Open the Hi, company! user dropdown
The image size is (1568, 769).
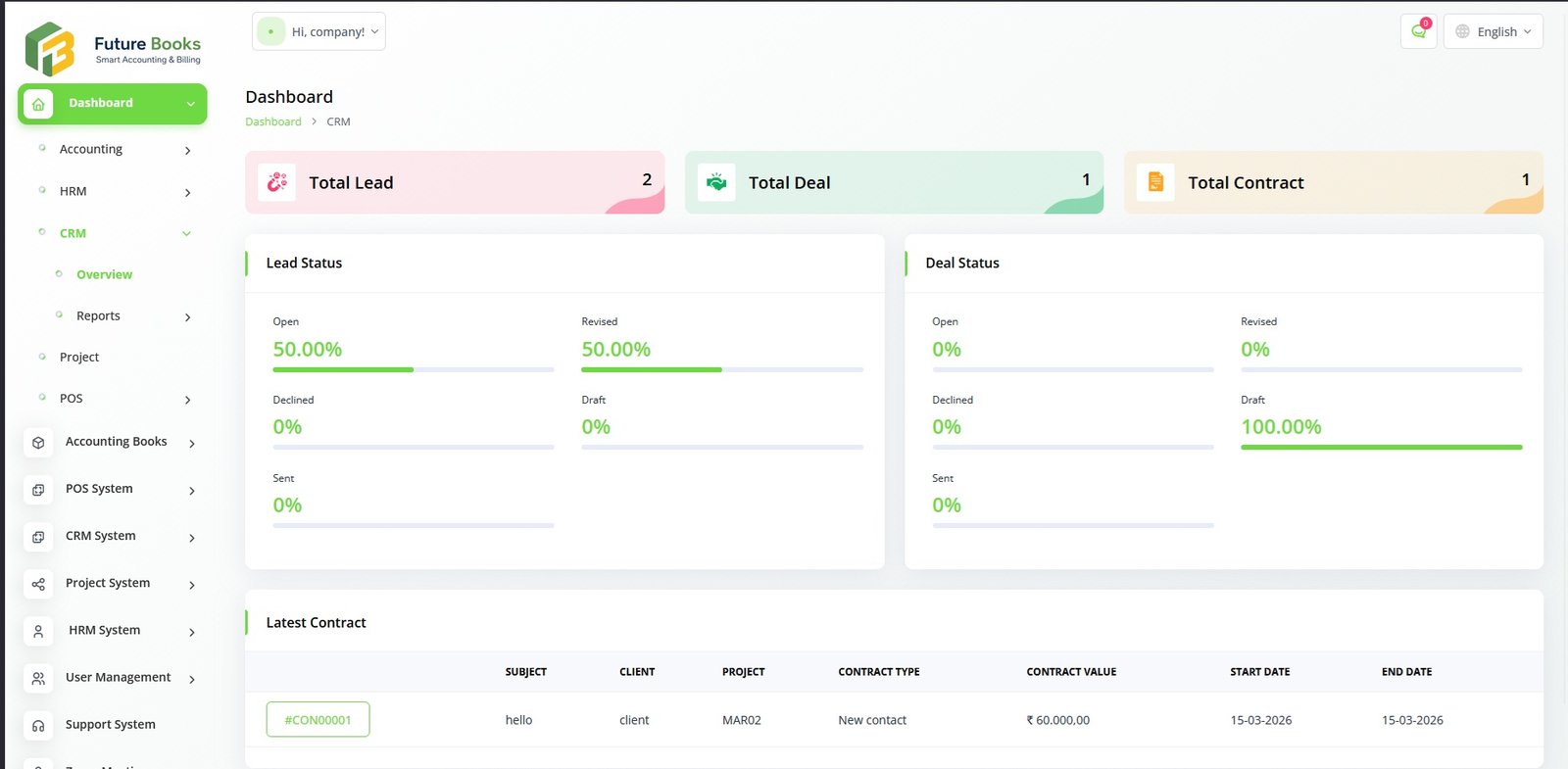coord(318,31)
